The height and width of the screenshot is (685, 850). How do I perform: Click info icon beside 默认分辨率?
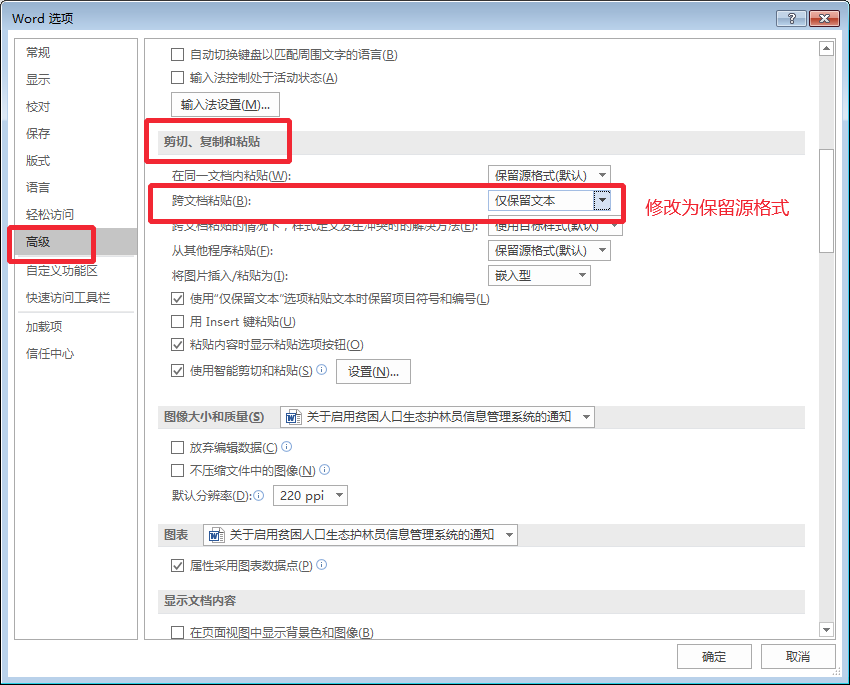pos(259,495)
